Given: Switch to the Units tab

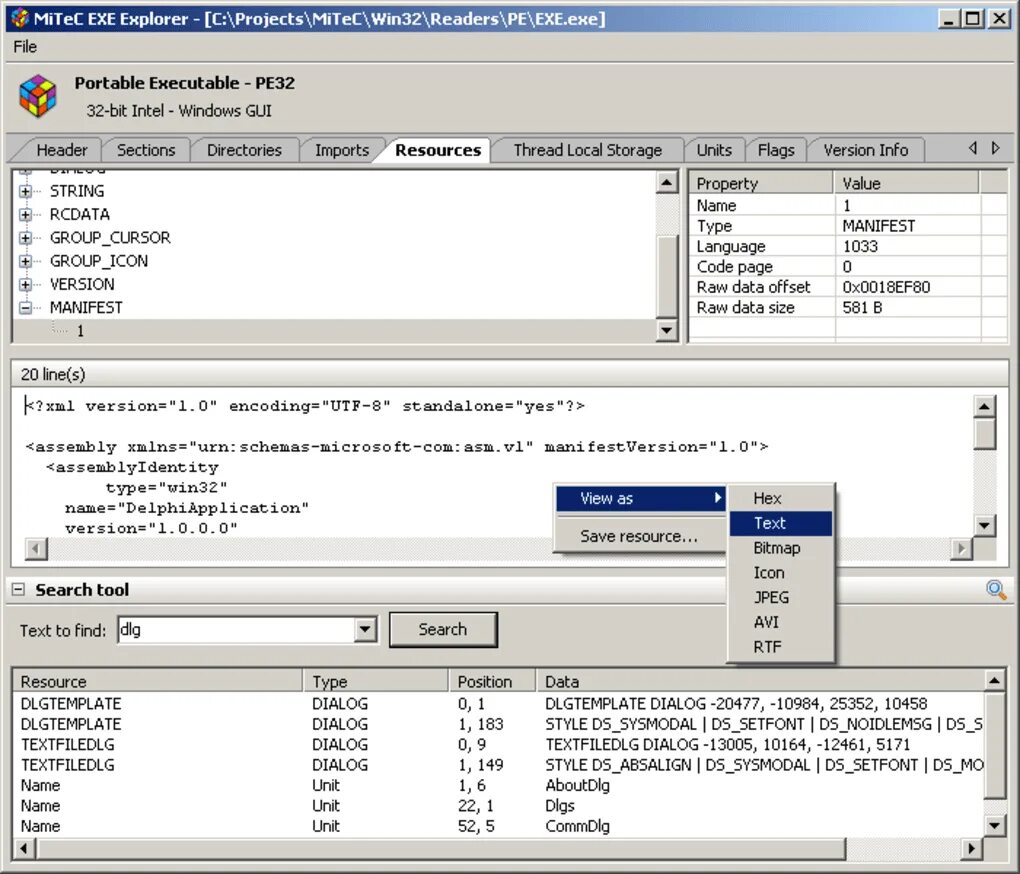Looking at the screenshot, I should [x=714, y=150].
